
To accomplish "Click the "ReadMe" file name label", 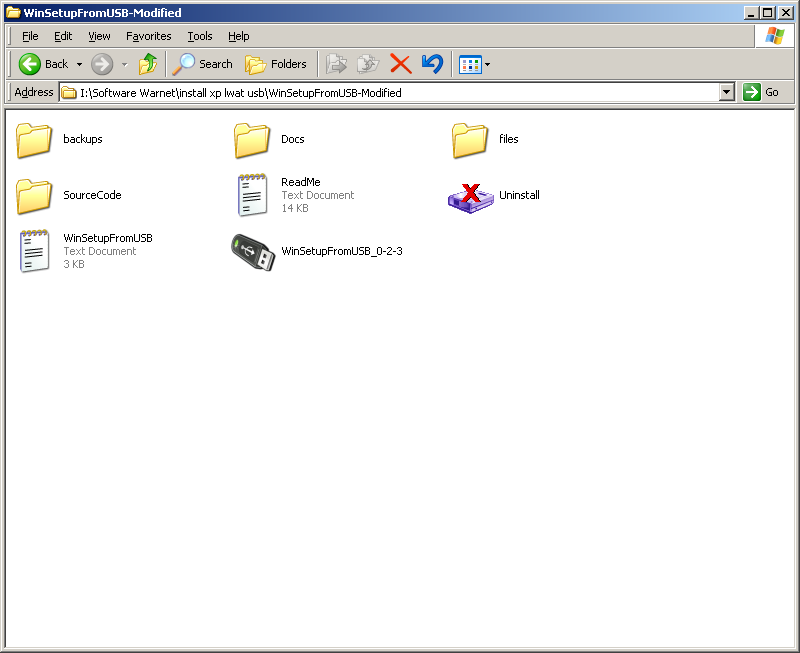I will [x=301, y=182].
